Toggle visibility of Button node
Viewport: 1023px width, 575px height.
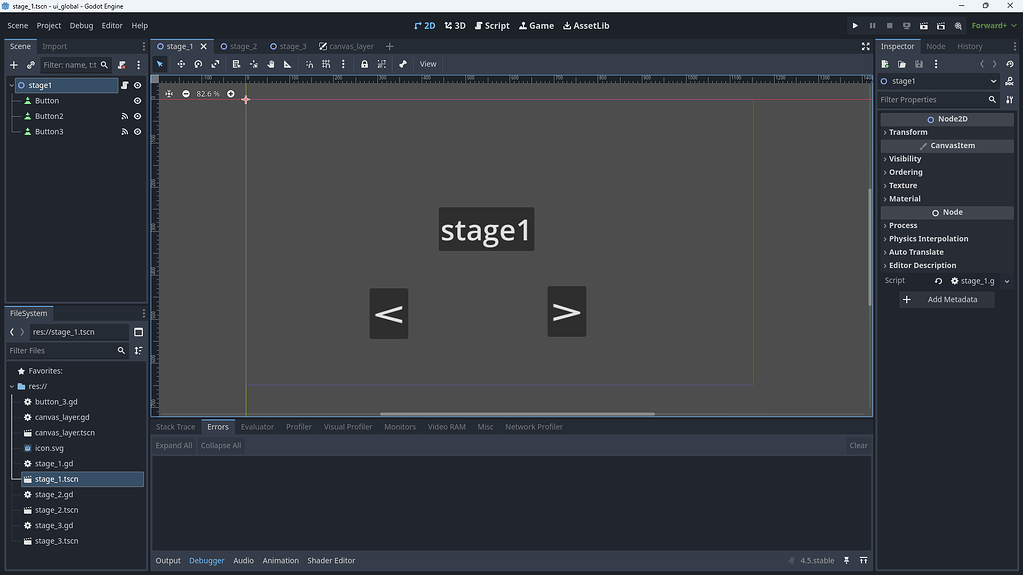138,101
